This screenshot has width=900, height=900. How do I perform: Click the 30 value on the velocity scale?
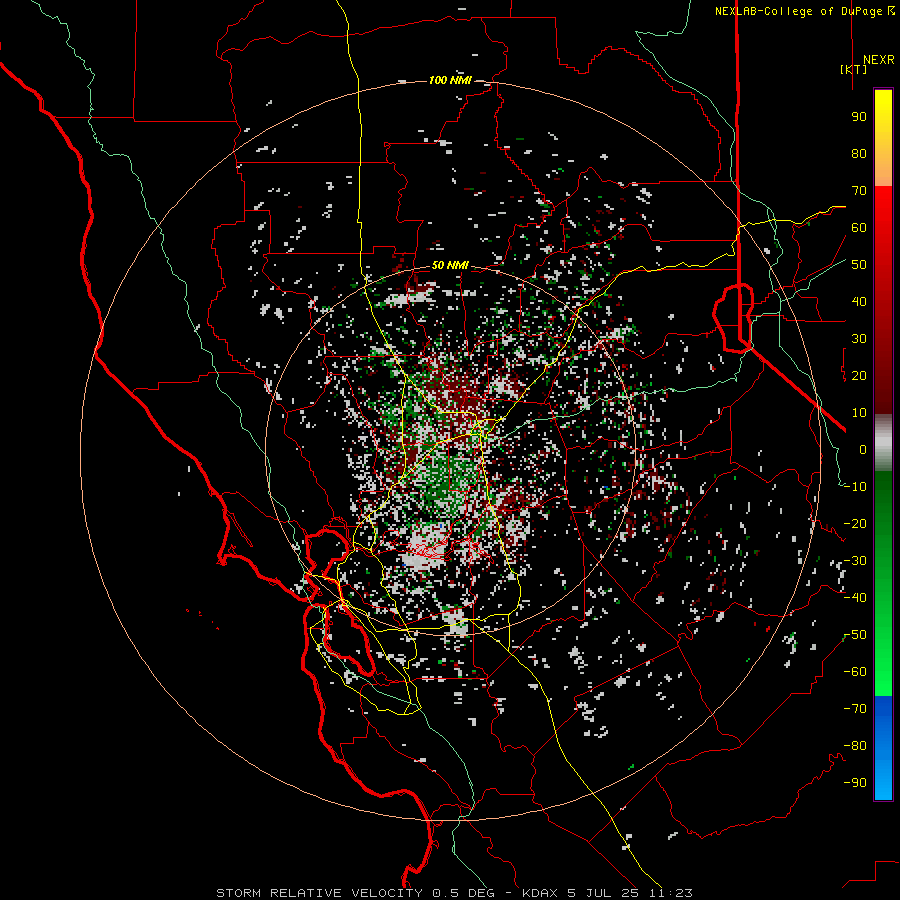[x=859, y=339]
